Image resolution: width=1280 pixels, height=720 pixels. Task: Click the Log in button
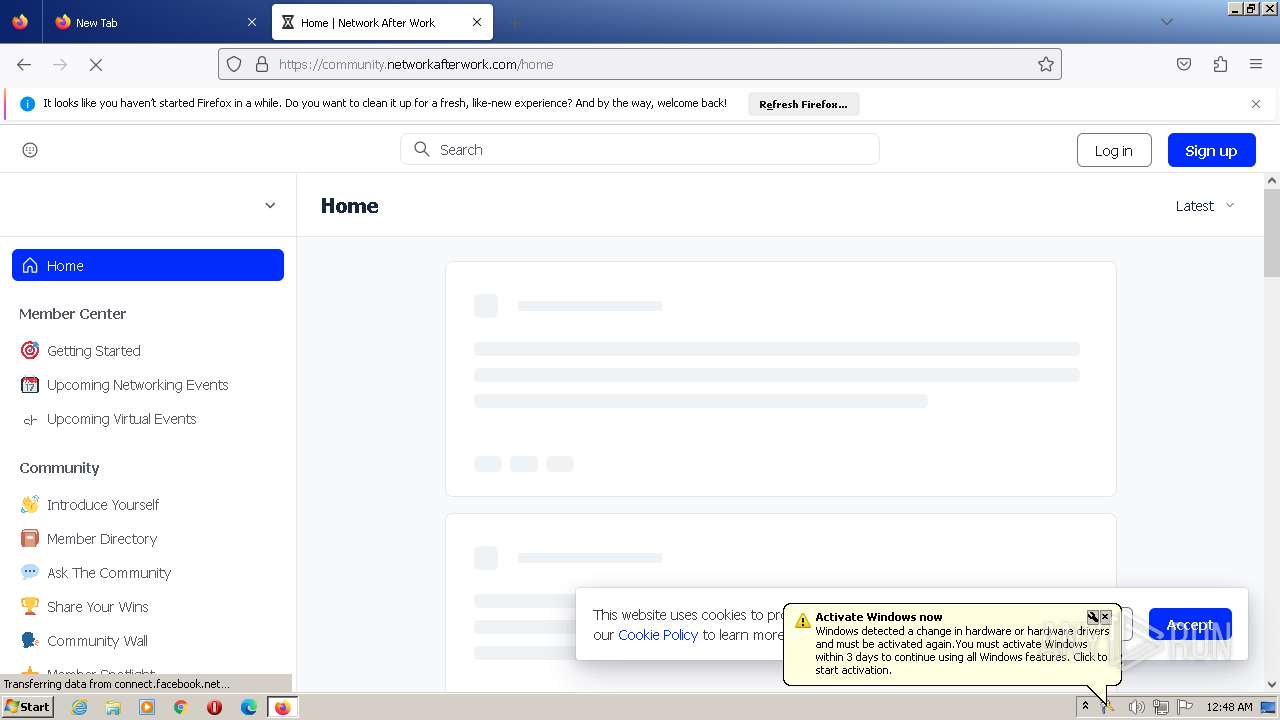(1114, 150)
